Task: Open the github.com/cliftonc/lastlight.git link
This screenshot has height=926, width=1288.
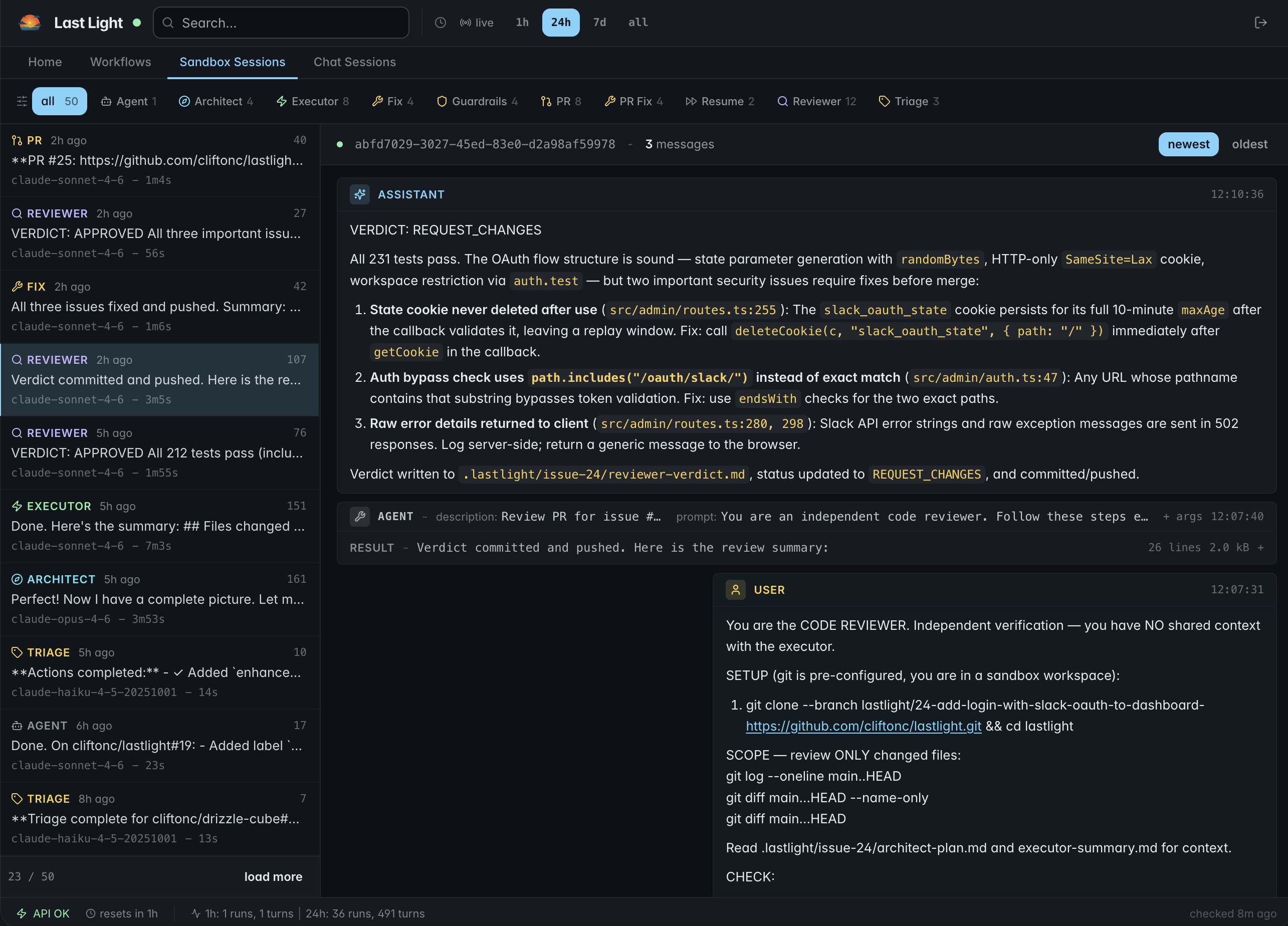Action: (863, 726)
